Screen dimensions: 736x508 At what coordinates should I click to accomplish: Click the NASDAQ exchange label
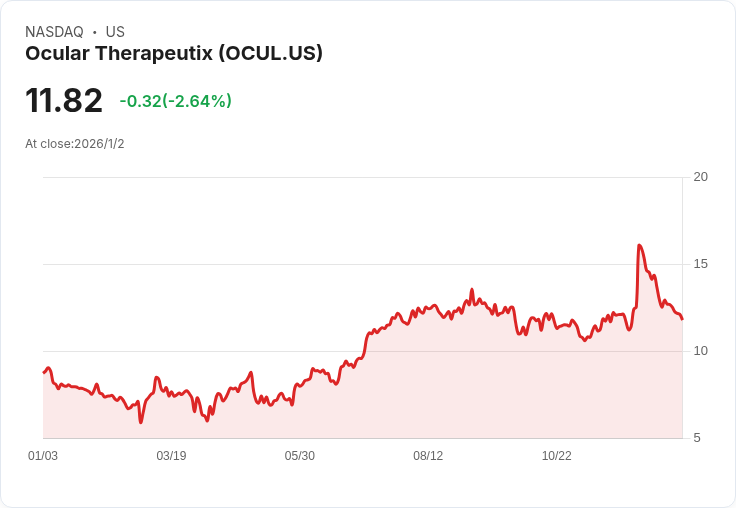click(x=54, y=32)
